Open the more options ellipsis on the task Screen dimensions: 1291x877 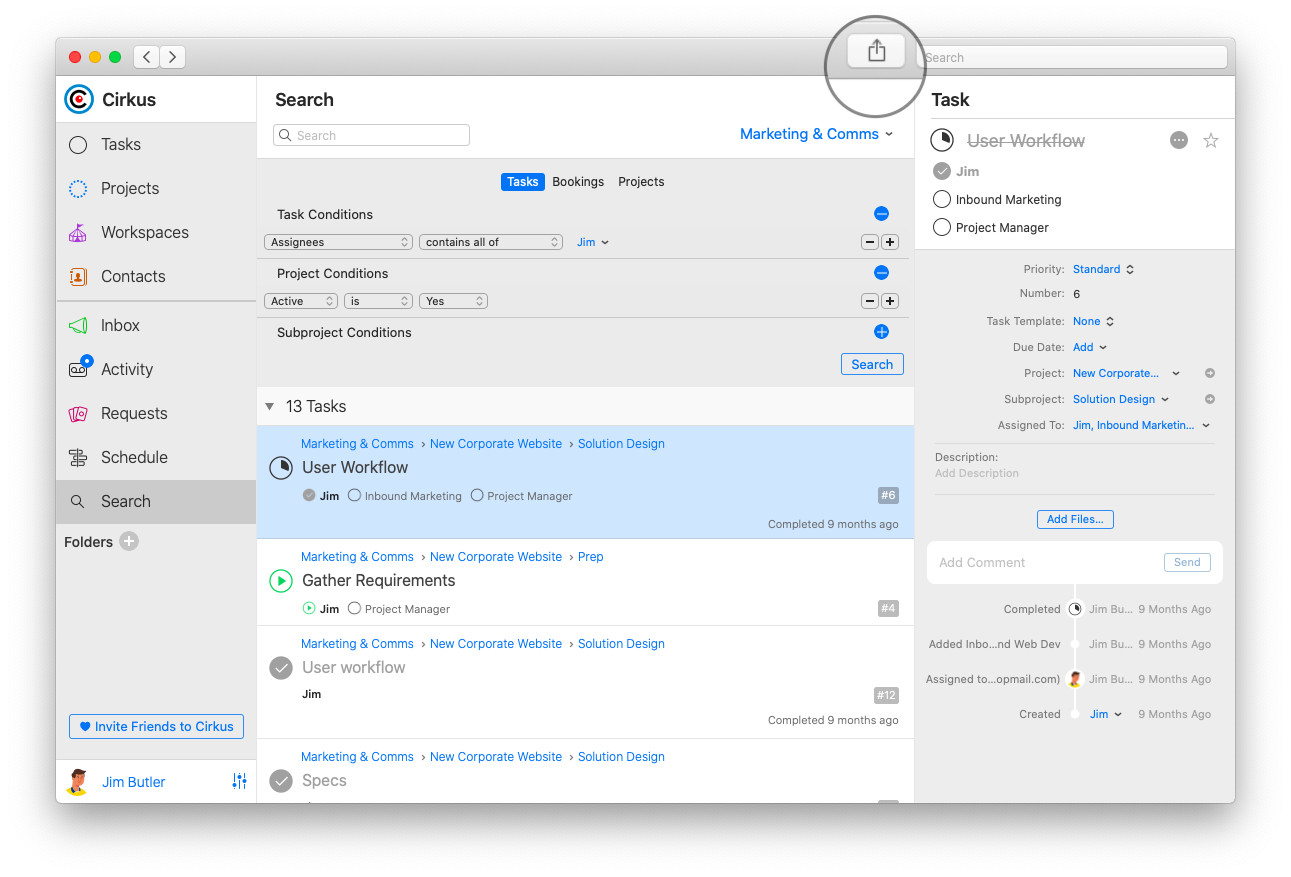[x=1179, y=140]
